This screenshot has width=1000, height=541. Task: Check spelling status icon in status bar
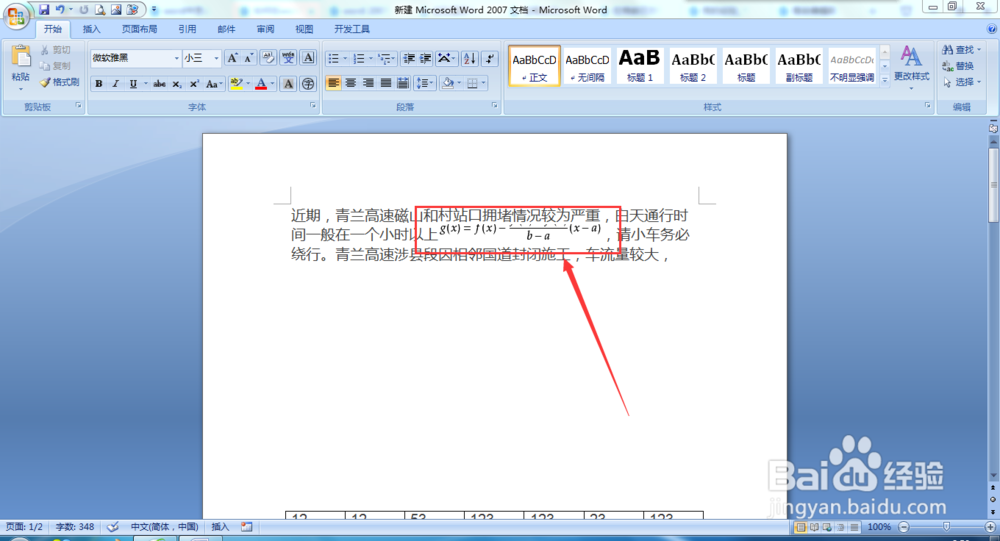pos(113,527)
